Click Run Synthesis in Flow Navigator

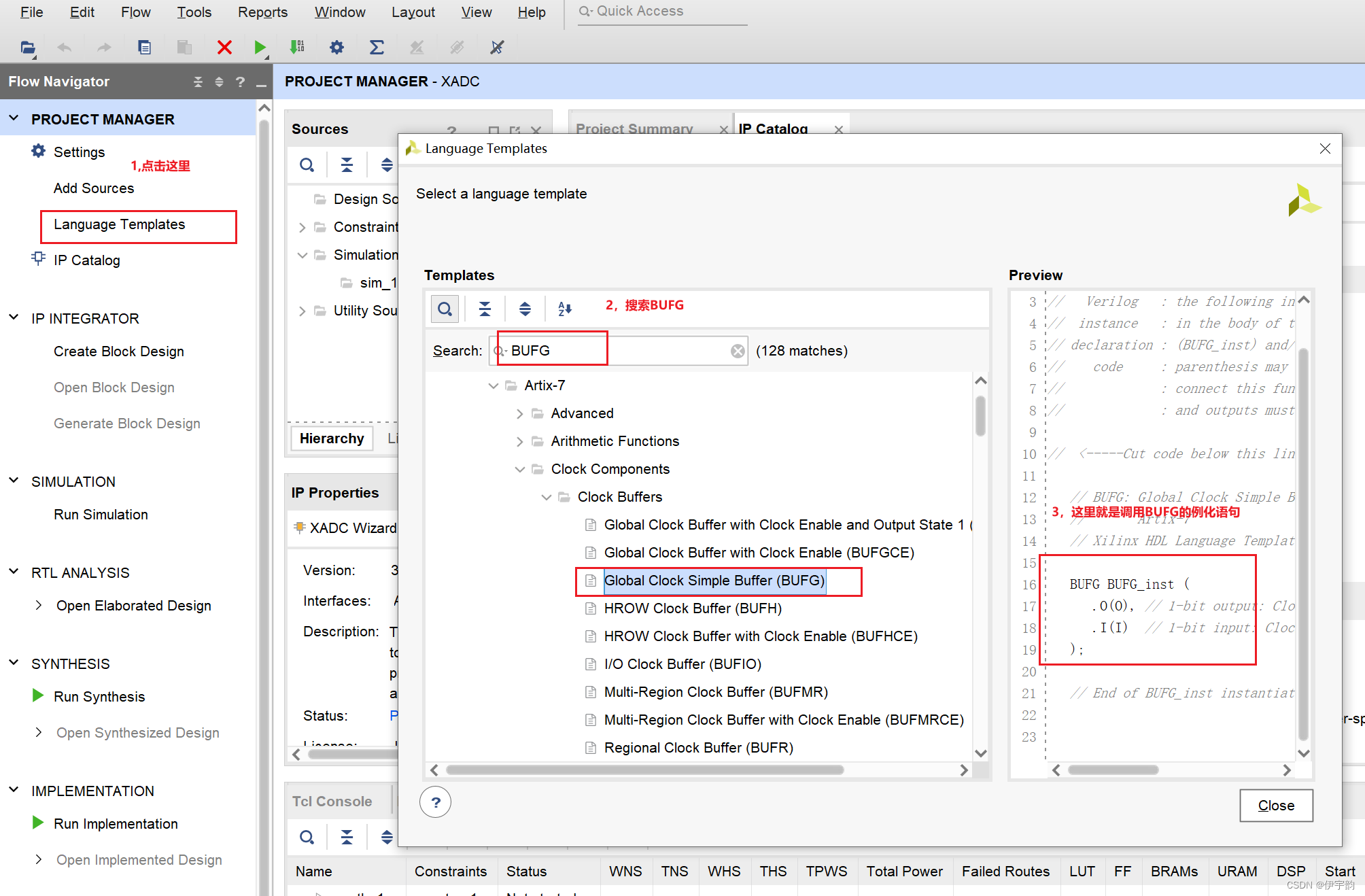(x=99, y=697)
